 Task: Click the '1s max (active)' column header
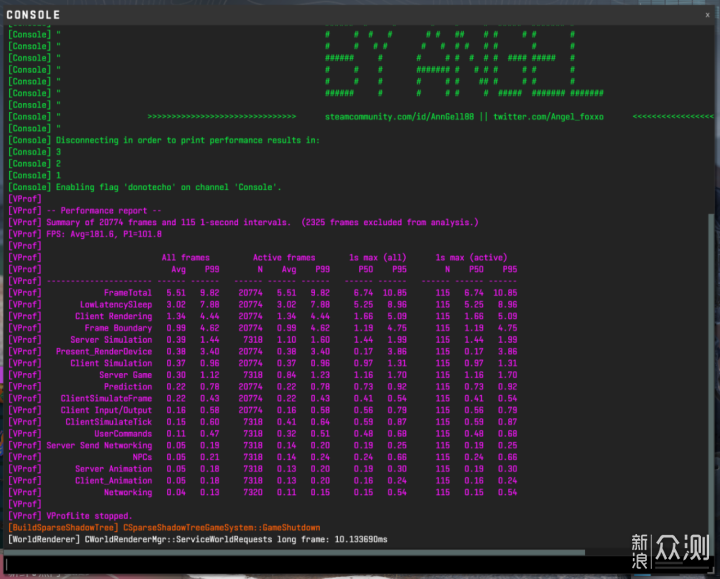[471, 257]
